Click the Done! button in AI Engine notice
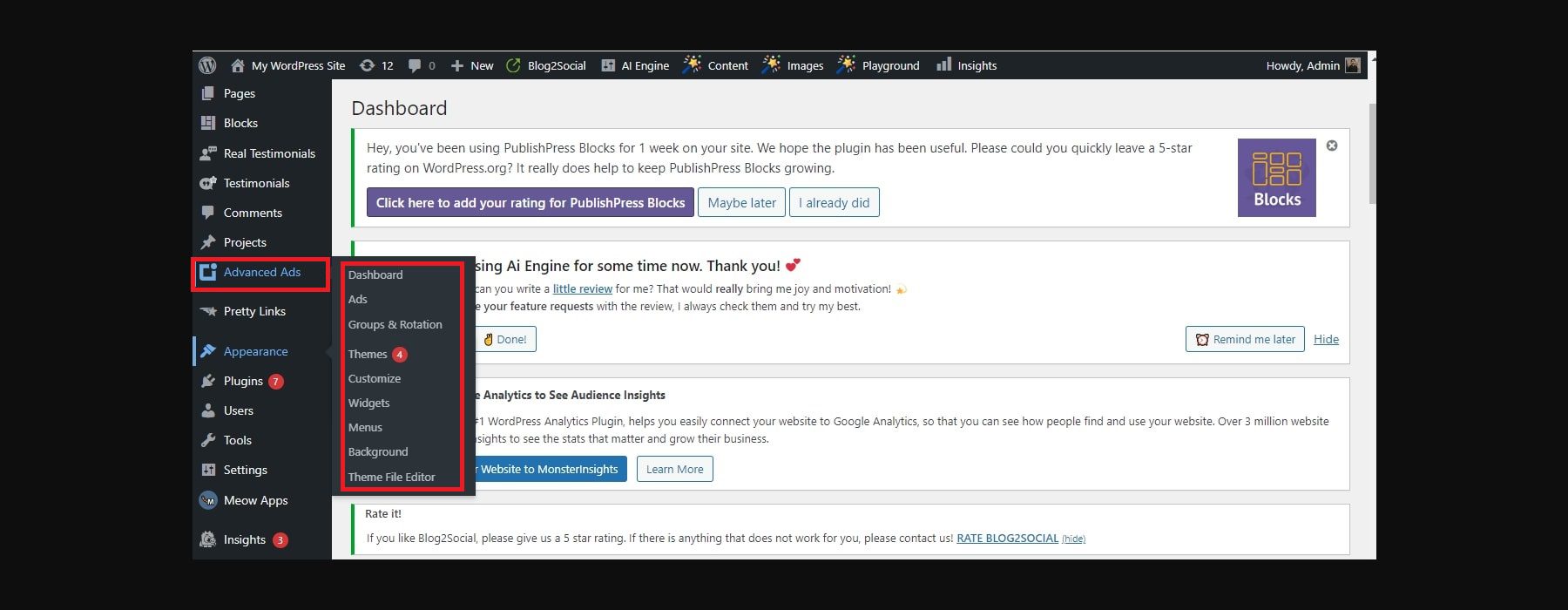Viewport: 1568px width, 610px height. 505,339
